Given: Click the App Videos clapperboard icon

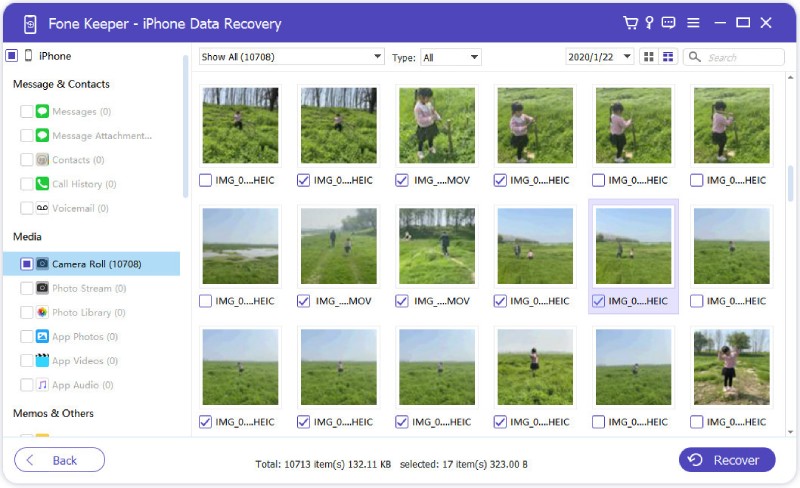Looking at the screenshot, I should tap(42, 360).
